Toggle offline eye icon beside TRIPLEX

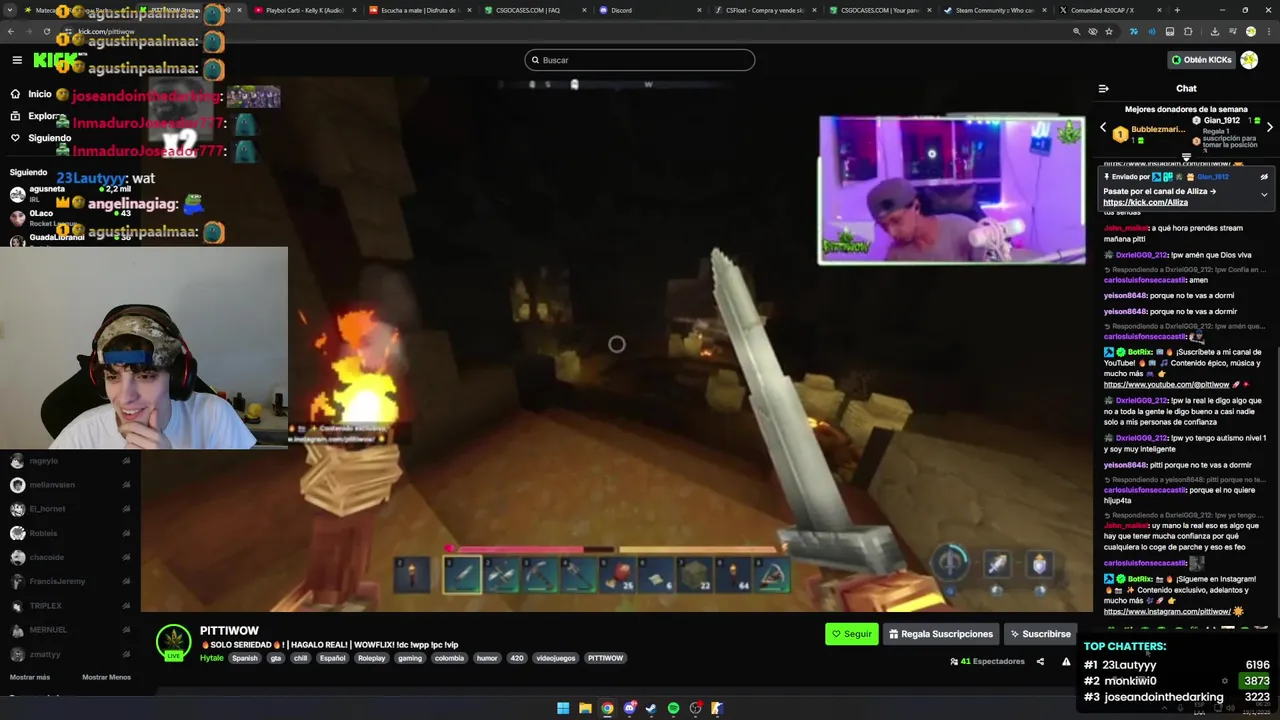[126, 605]
